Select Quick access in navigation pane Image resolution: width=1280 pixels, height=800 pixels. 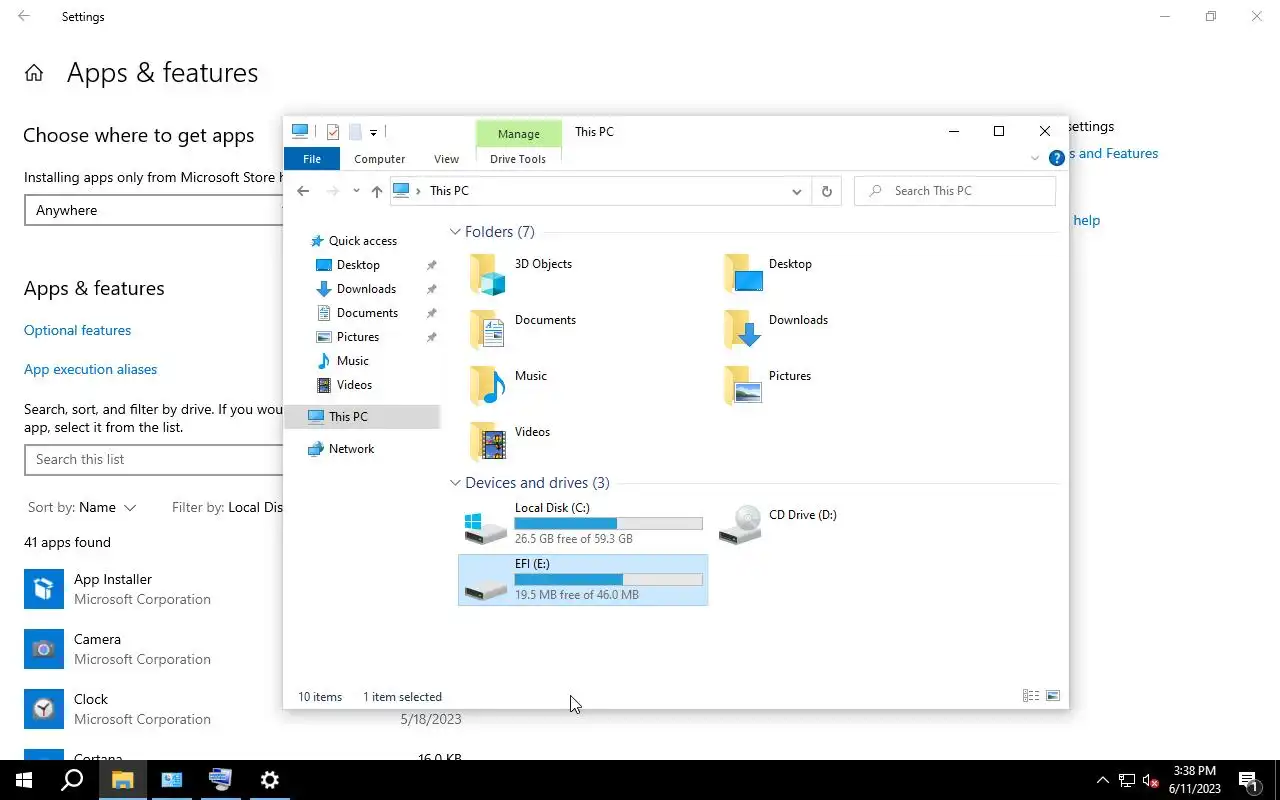point(362,241)
